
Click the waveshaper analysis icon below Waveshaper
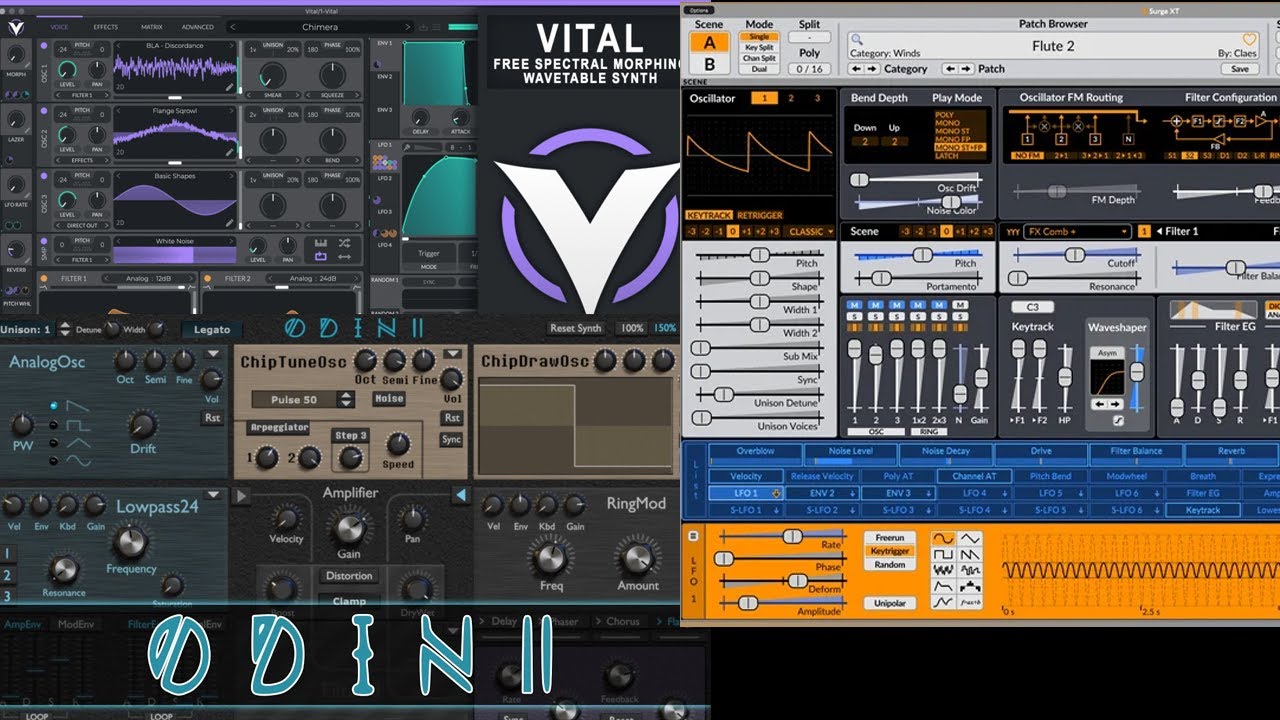(x=1118, y=420)
